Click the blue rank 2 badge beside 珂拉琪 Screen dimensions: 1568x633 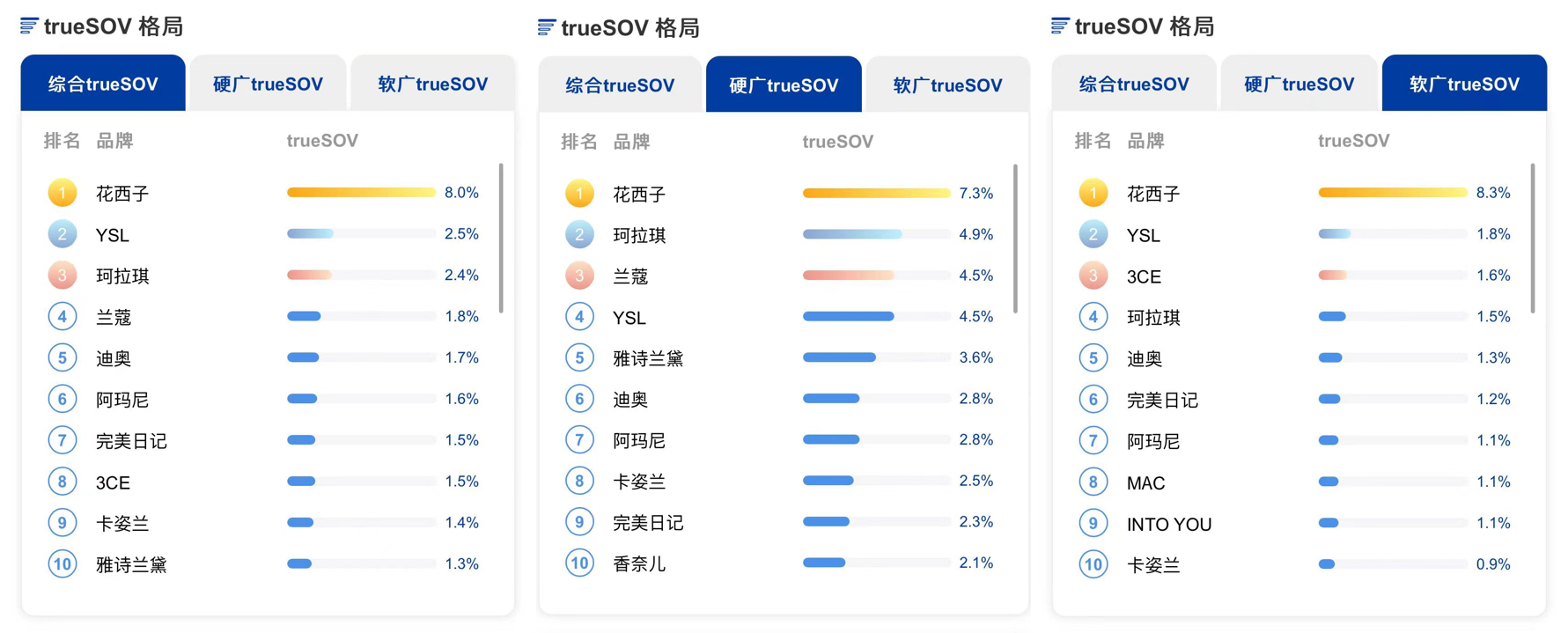579,235
